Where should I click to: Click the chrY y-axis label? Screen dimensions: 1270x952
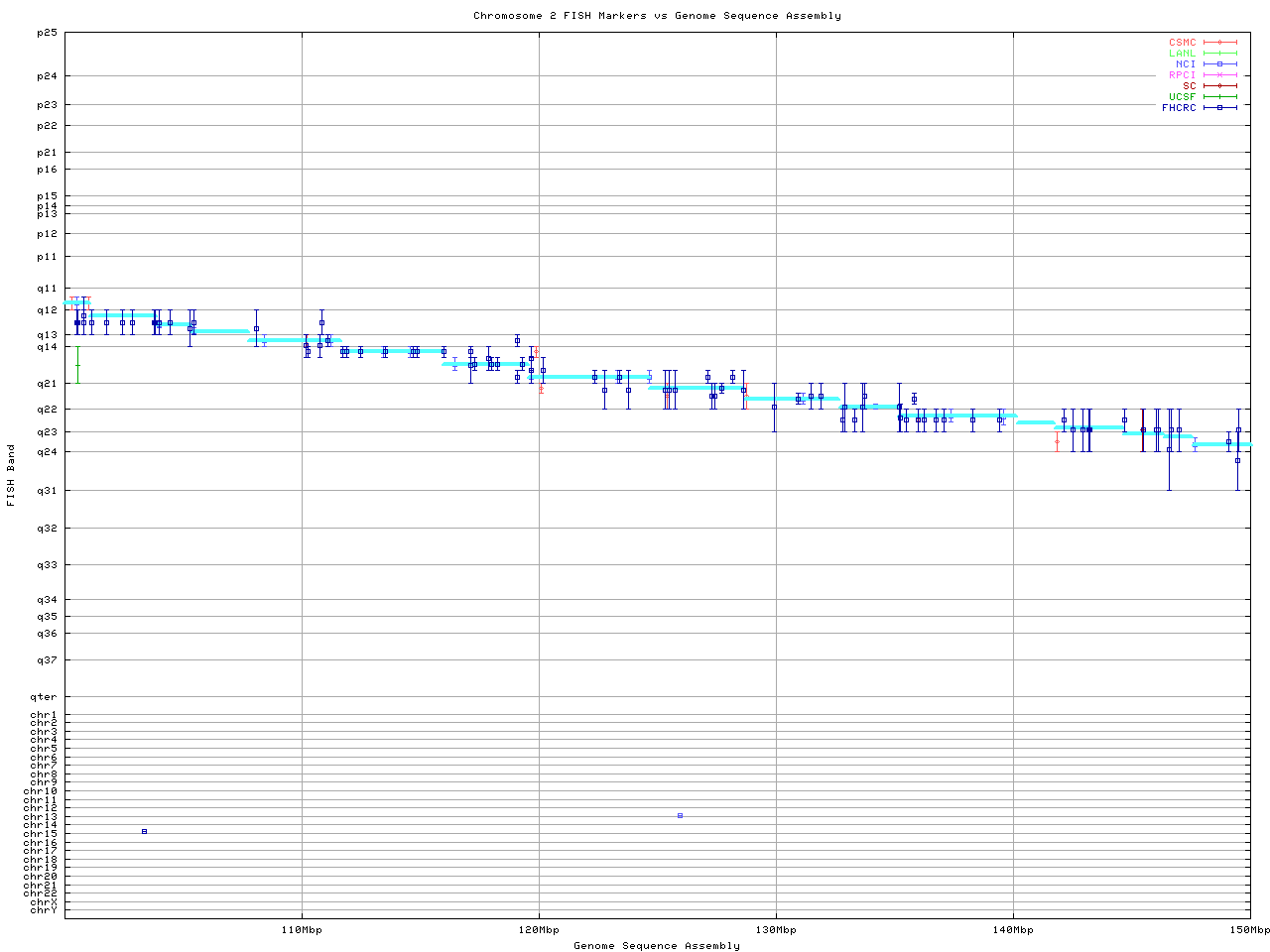44,910
